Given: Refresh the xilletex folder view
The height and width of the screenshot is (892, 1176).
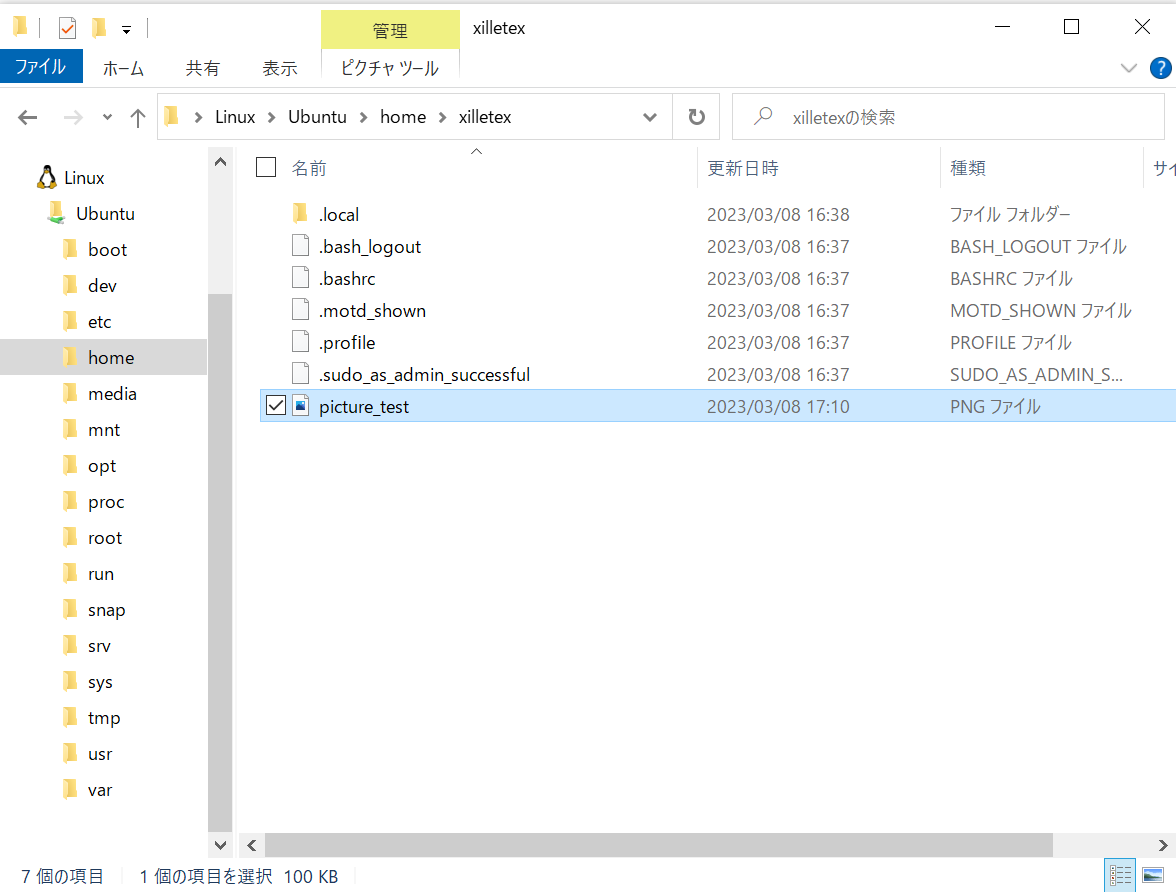Looking at the screenshot, I should [695, 117].
